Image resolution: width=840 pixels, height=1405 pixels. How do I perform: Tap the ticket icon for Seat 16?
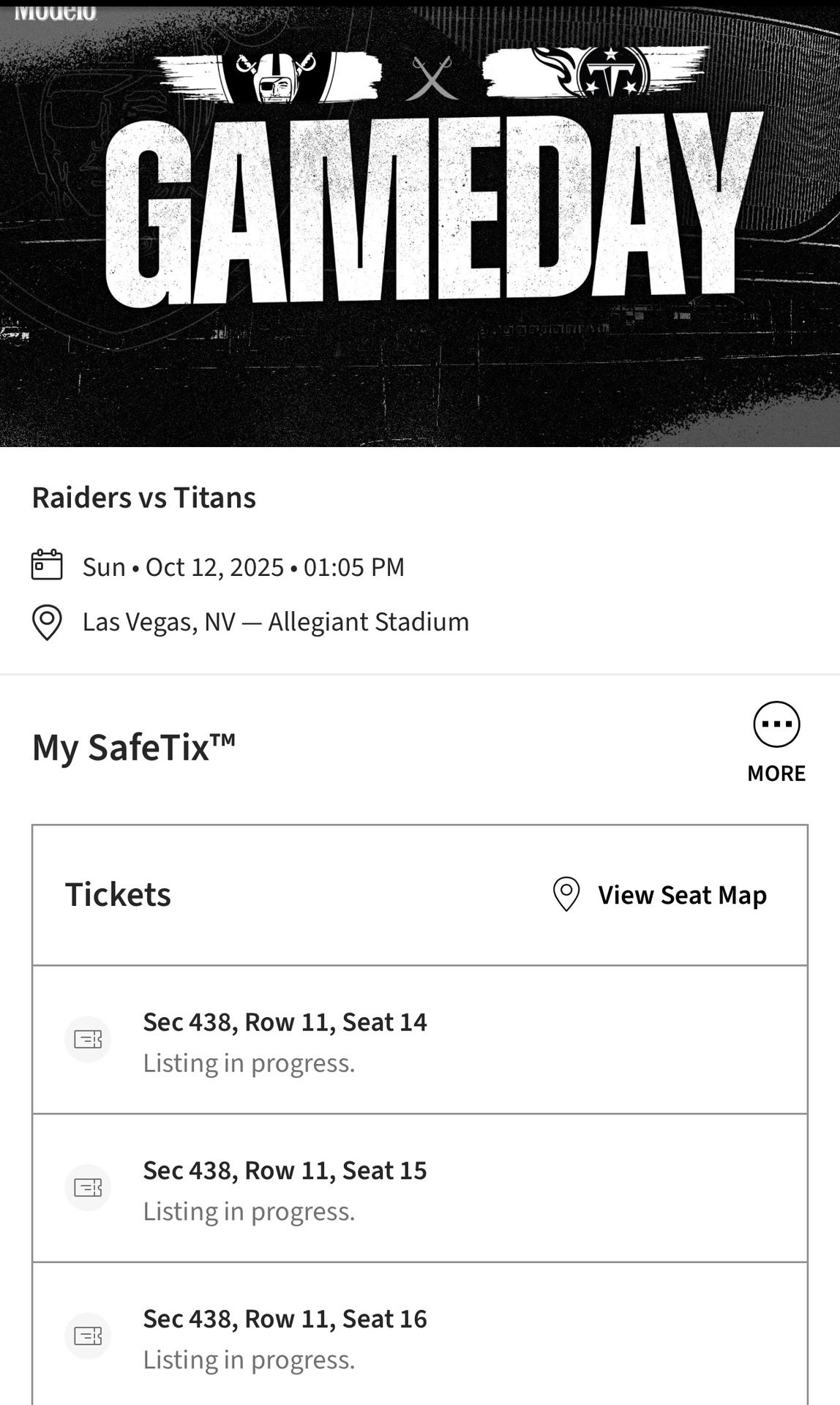(x=88, y=1335)
